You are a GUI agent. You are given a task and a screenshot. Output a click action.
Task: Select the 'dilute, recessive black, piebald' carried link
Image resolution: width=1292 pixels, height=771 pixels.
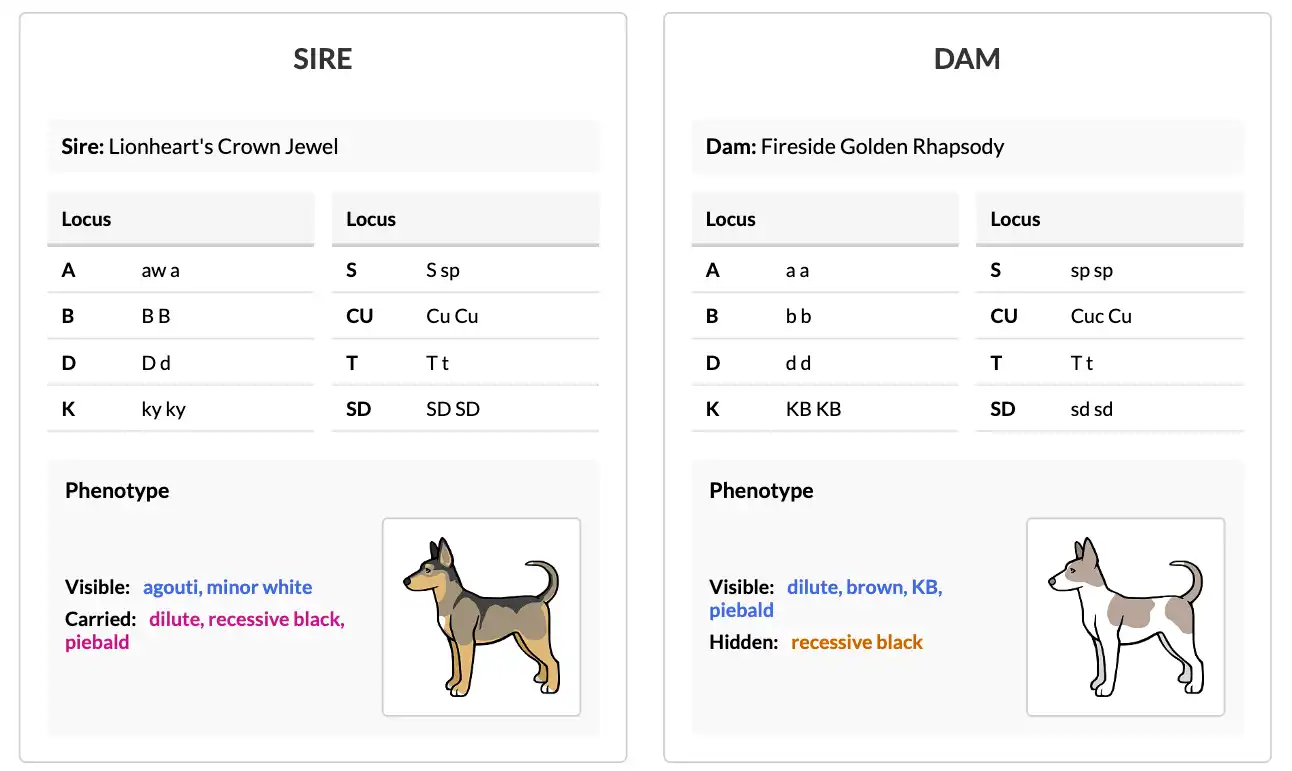tap(246, 619)
